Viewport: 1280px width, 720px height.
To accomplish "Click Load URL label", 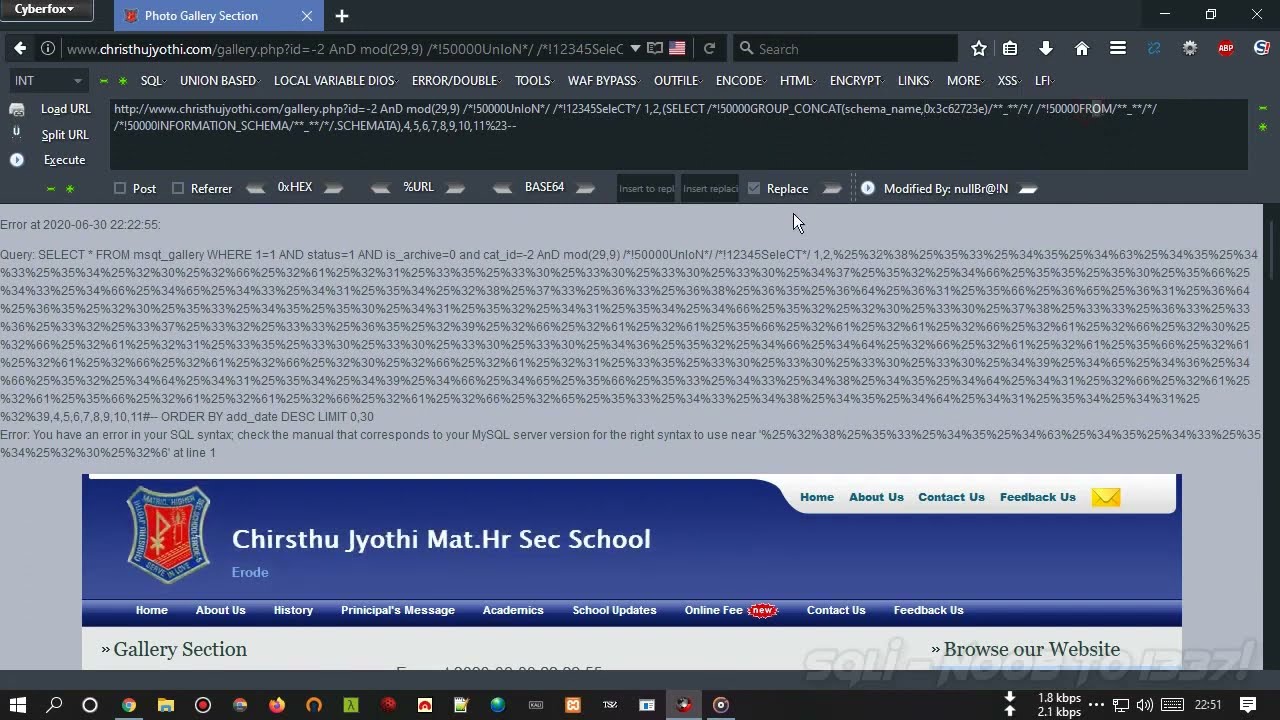I will point(66,109).
